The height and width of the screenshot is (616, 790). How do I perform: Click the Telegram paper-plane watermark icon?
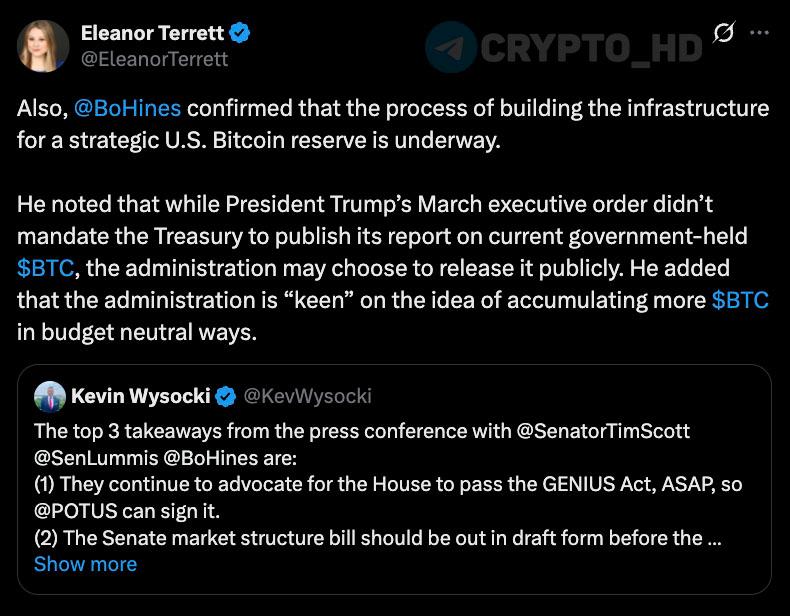[x=451, y=47]
